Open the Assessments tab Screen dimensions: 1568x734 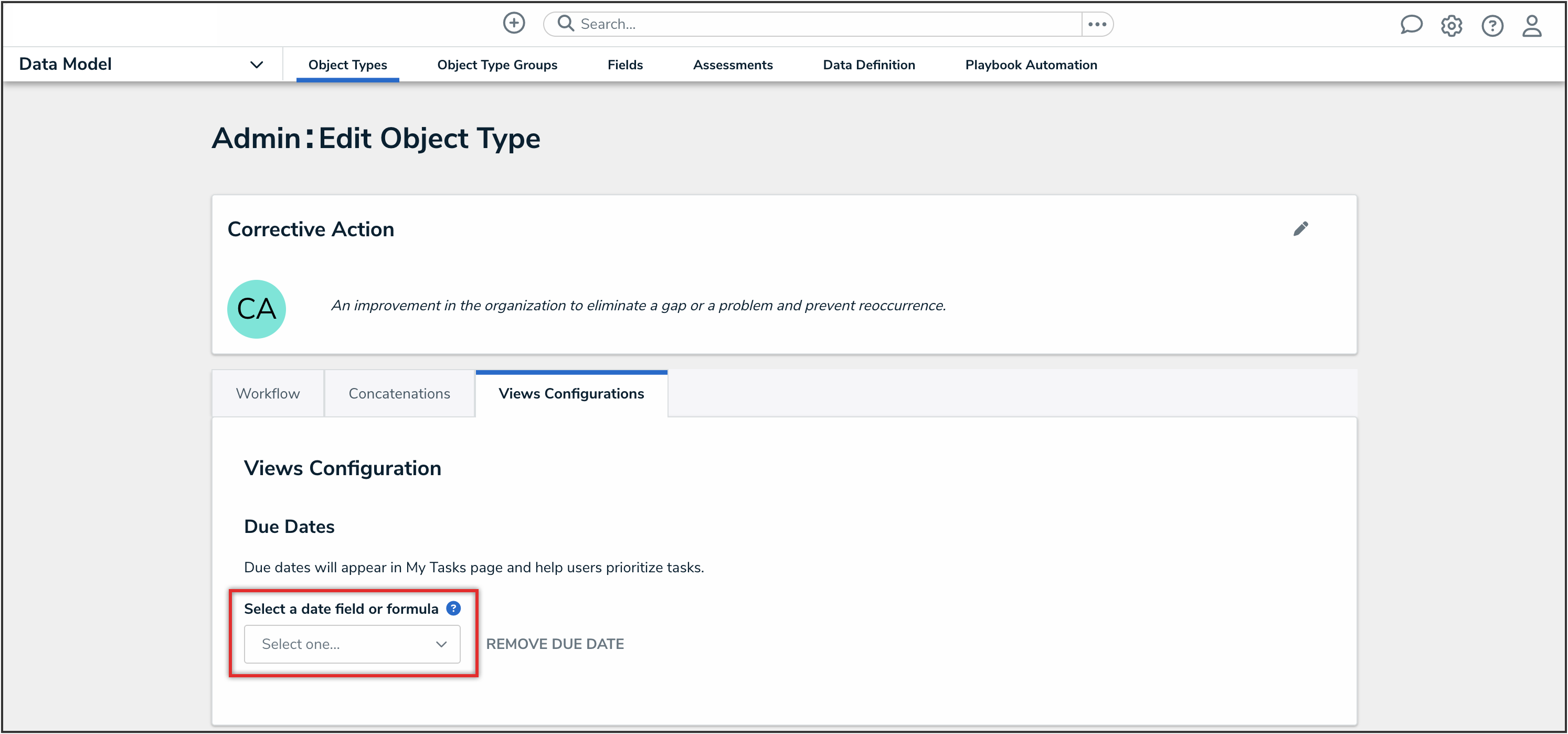point(732,65)
